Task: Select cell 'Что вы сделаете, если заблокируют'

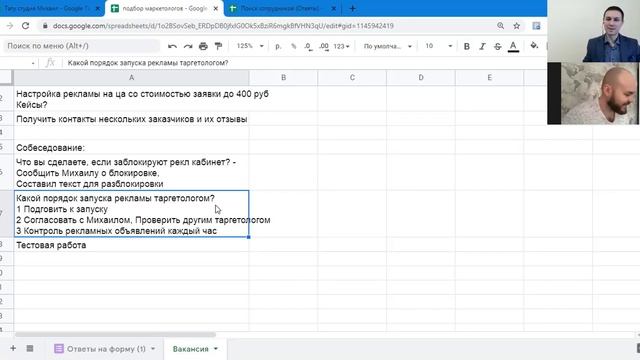Action: (x=131, y=173)
